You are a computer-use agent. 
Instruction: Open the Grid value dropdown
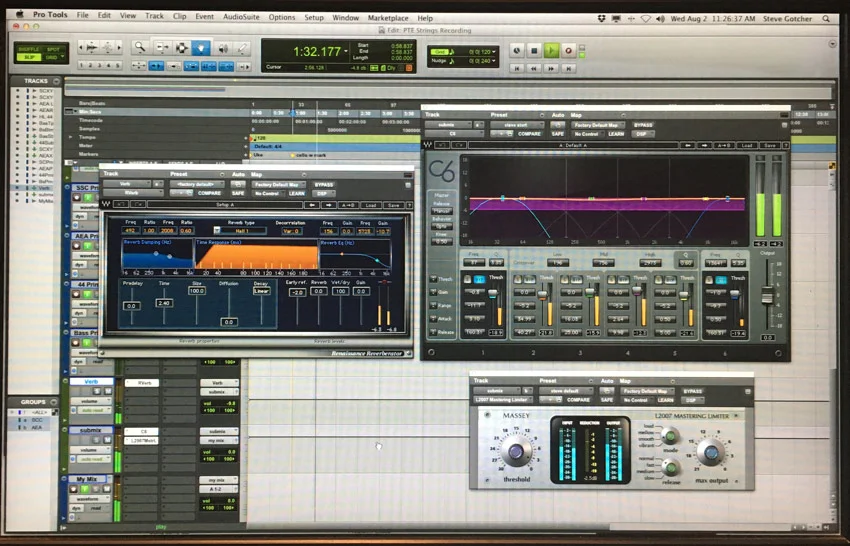click(x=494, y=52)
